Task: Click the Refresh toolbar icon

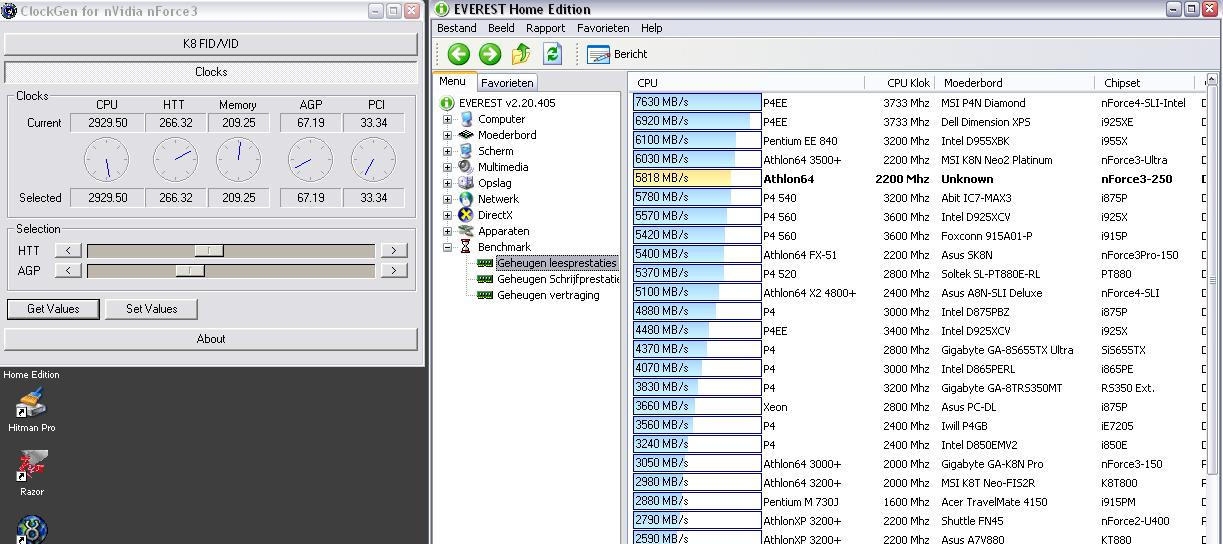Action: [552, 54]
